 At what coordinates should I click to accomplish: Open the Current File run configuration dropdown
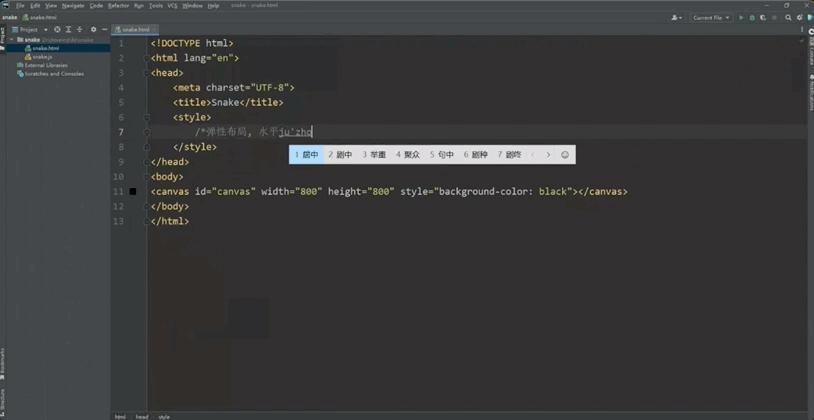710,17
